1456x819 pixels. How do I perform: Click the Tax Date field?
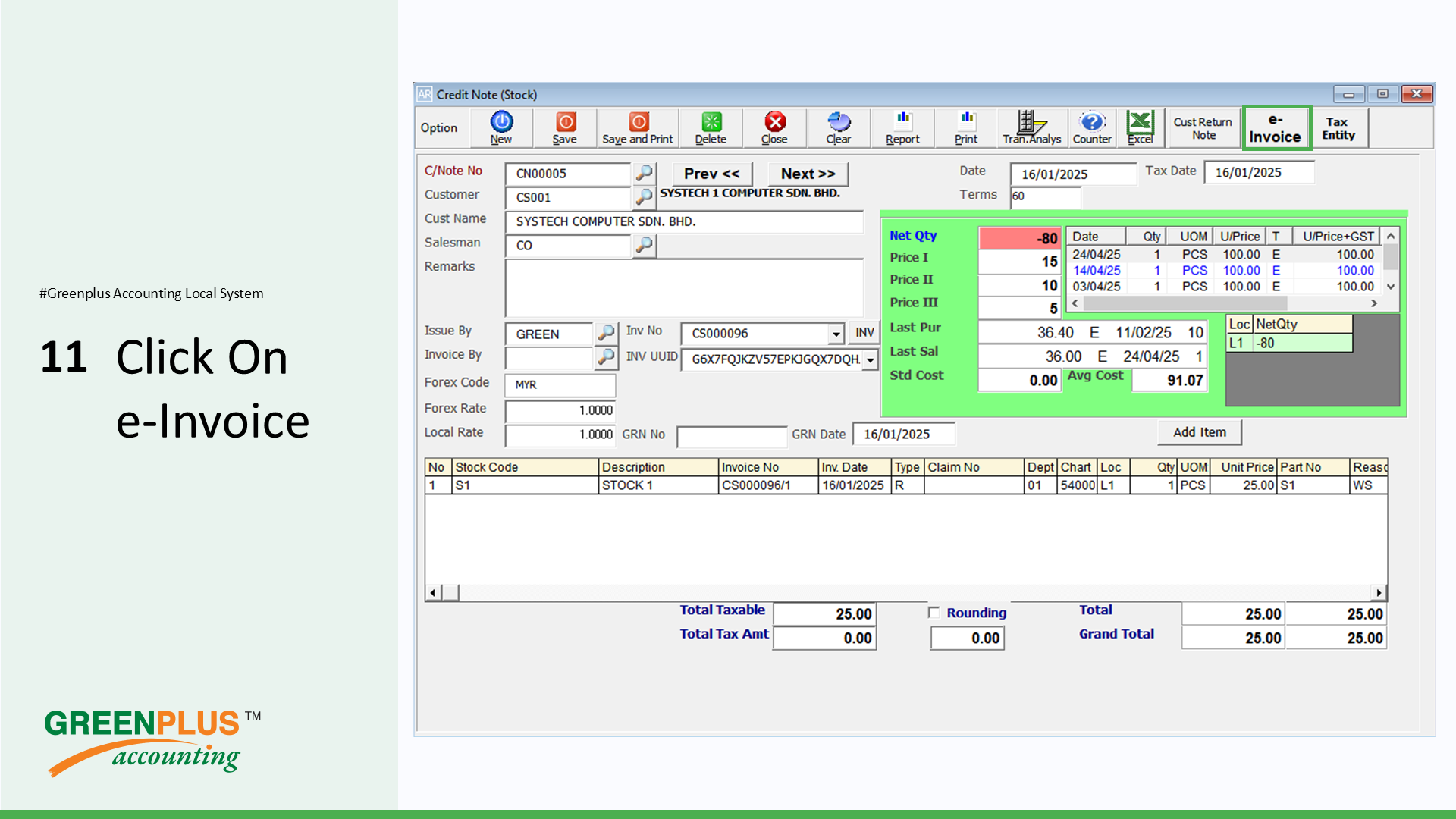coord(1259,172)
